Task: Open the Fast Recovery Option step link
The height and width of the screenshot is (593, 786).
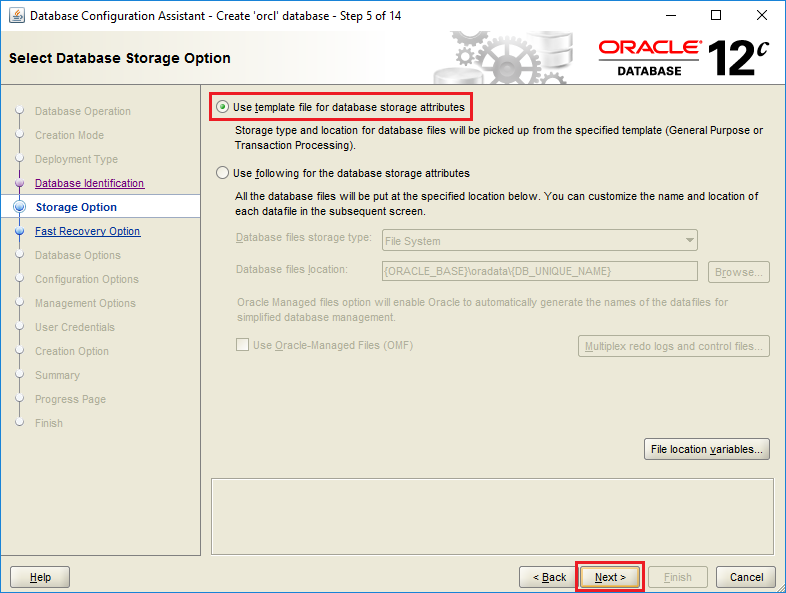Action: coord(88,231)
